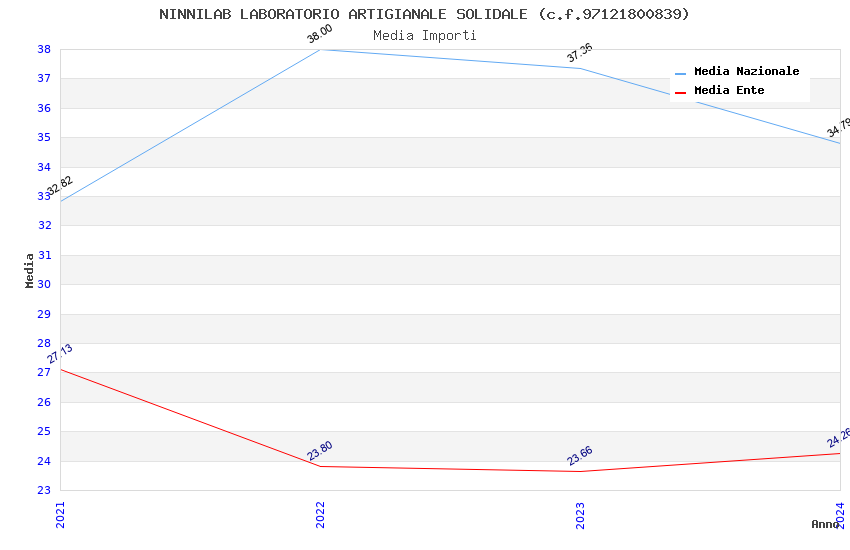Screen dimensions: 850x550
Task: Click the y-axis tick label 37
Action: tap(44, 79)
